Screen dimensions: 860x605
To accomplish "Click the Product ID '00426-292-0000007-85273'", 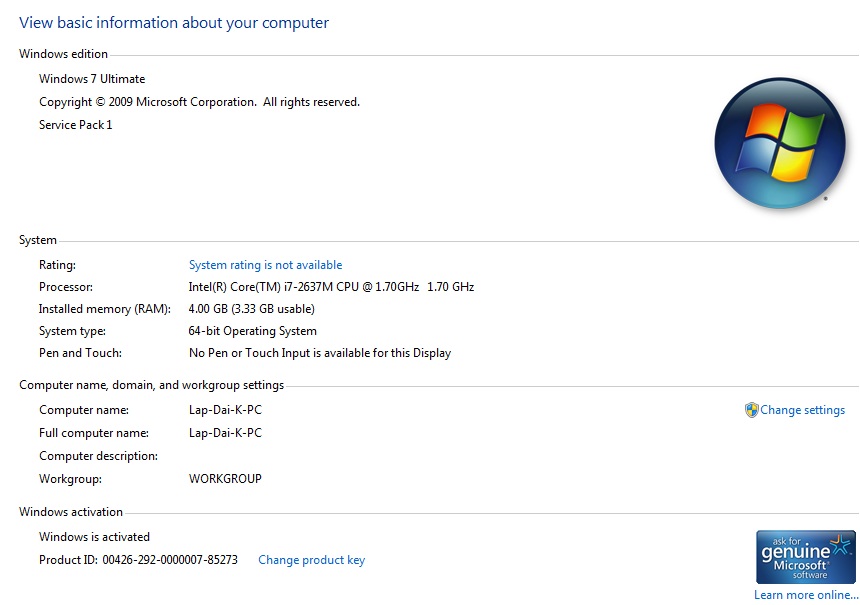I will [x=170, y=560].
